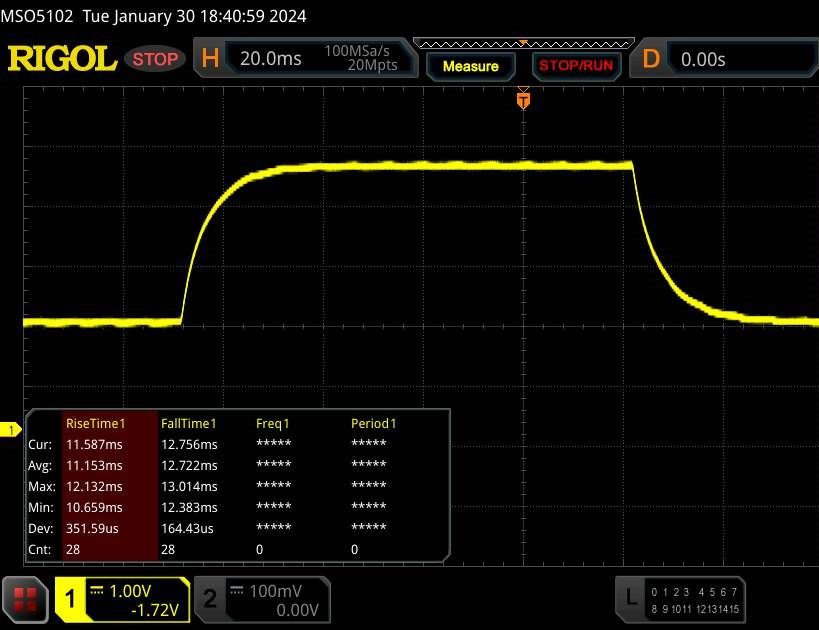Image resolution: width=819 pixels, height=630 pixels.
Task: Open the red function navigation grid icon
Action: pos(25,600)
